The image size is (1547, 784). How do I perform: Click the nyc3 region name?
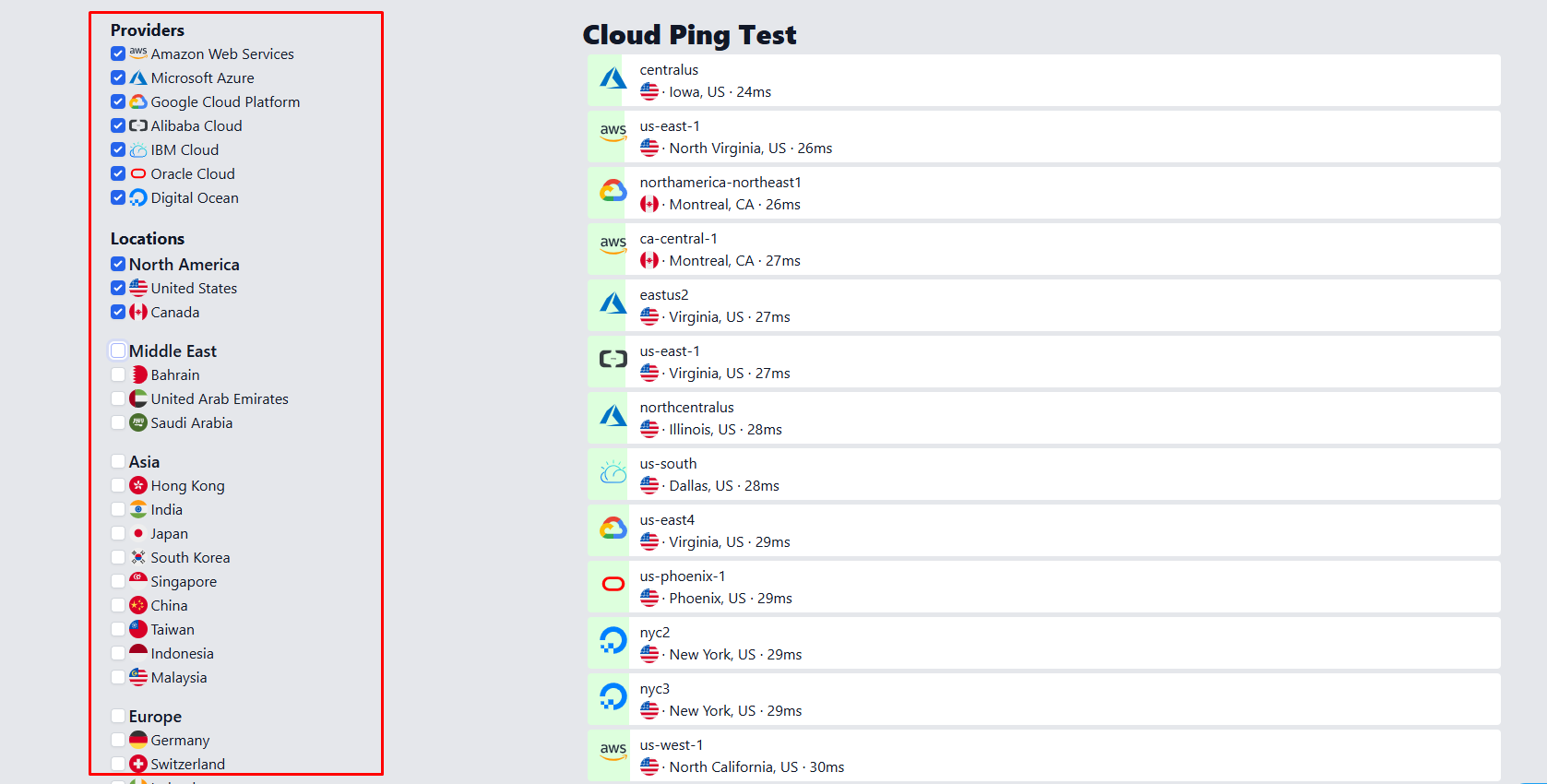[x=655, y=689]
